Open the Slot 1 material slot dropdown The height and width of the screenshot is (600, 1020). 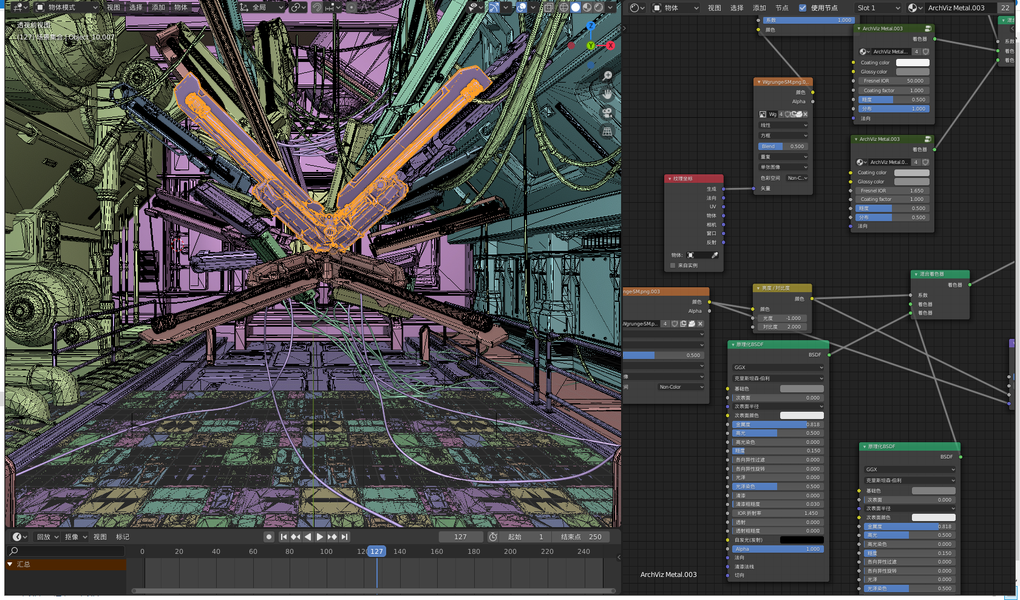click(x=878, y=8)
